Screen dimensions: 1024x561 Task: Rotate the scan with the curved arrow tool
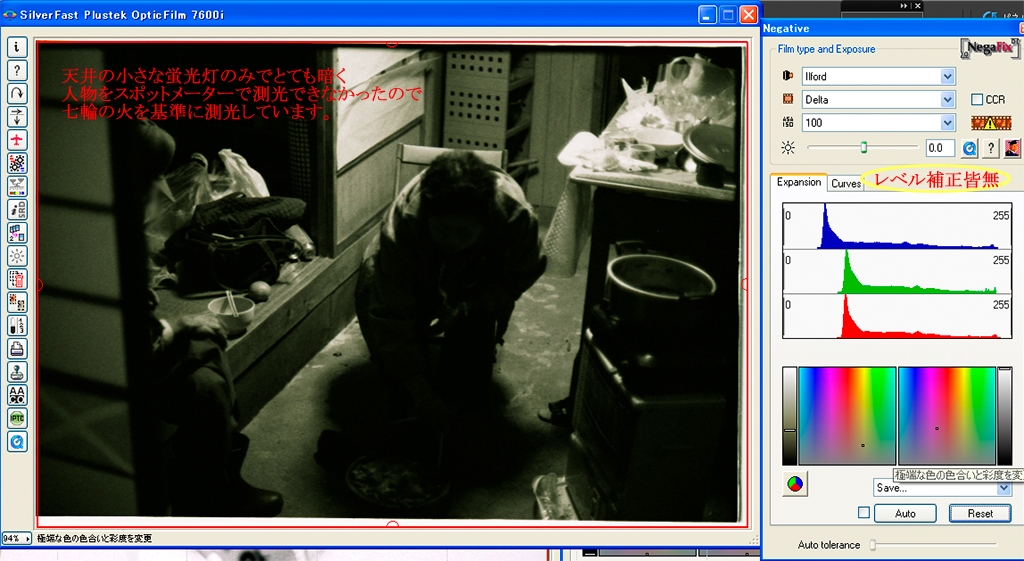pyautogui.click(x=17, y=93)
